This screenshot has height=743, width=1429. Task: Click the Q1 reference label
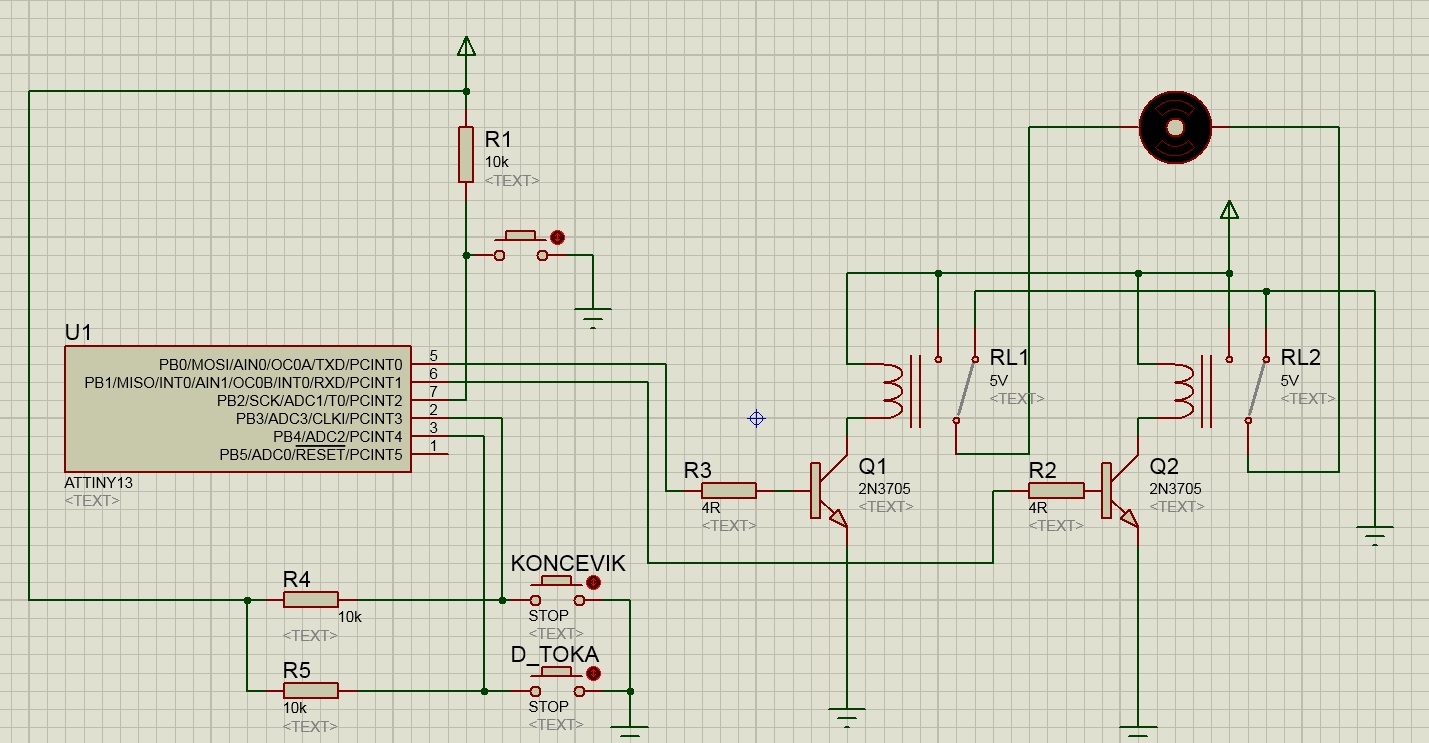(x=873, y=466)
